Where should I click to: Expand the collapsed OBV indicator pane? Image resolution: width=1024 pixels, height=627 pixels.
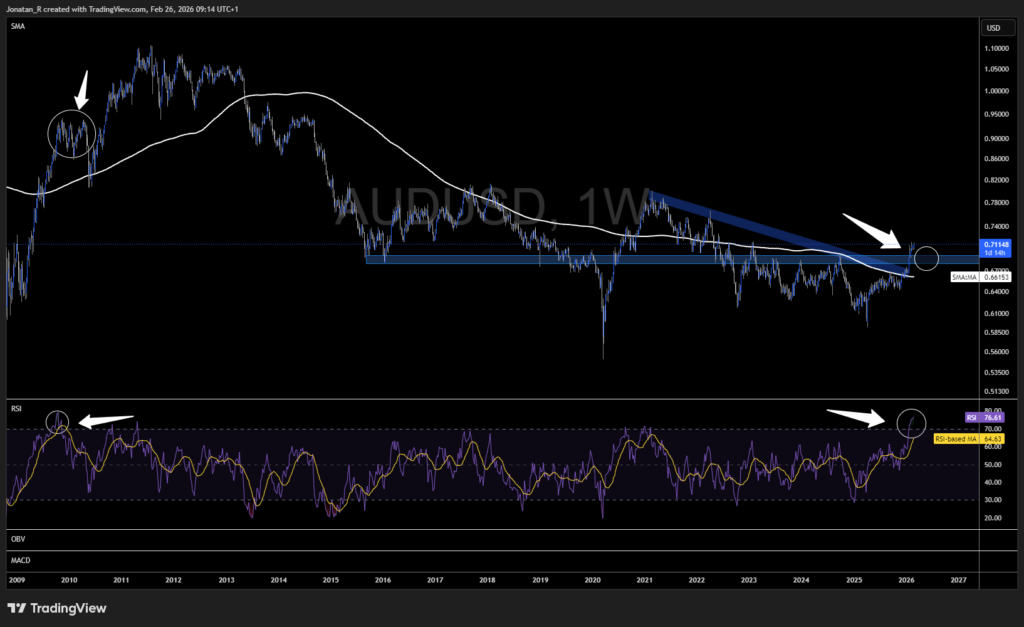click(20, 538)
